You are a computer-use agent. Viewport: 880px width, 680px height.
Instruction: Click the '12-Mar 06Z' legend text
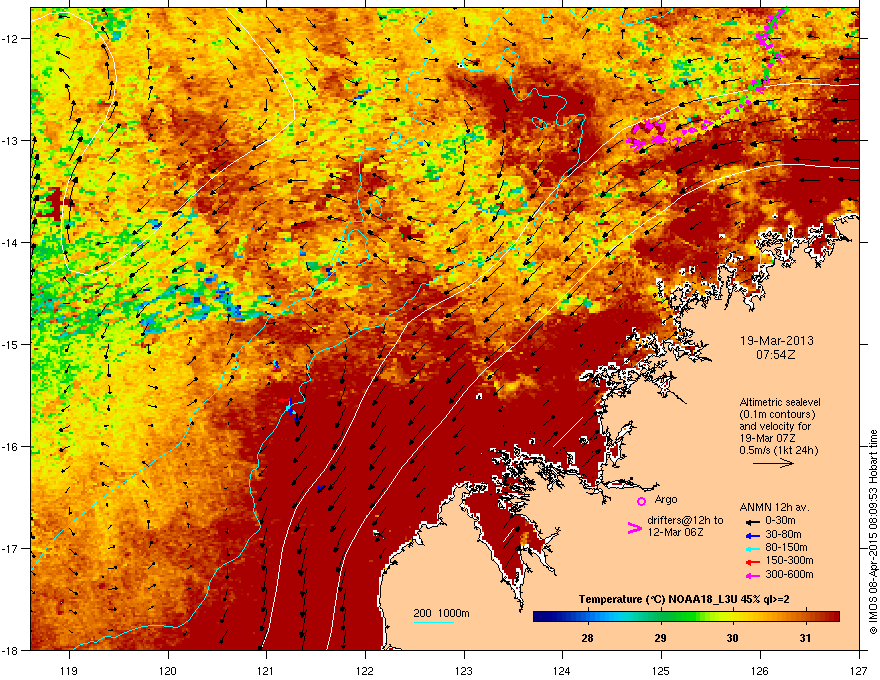675,532
